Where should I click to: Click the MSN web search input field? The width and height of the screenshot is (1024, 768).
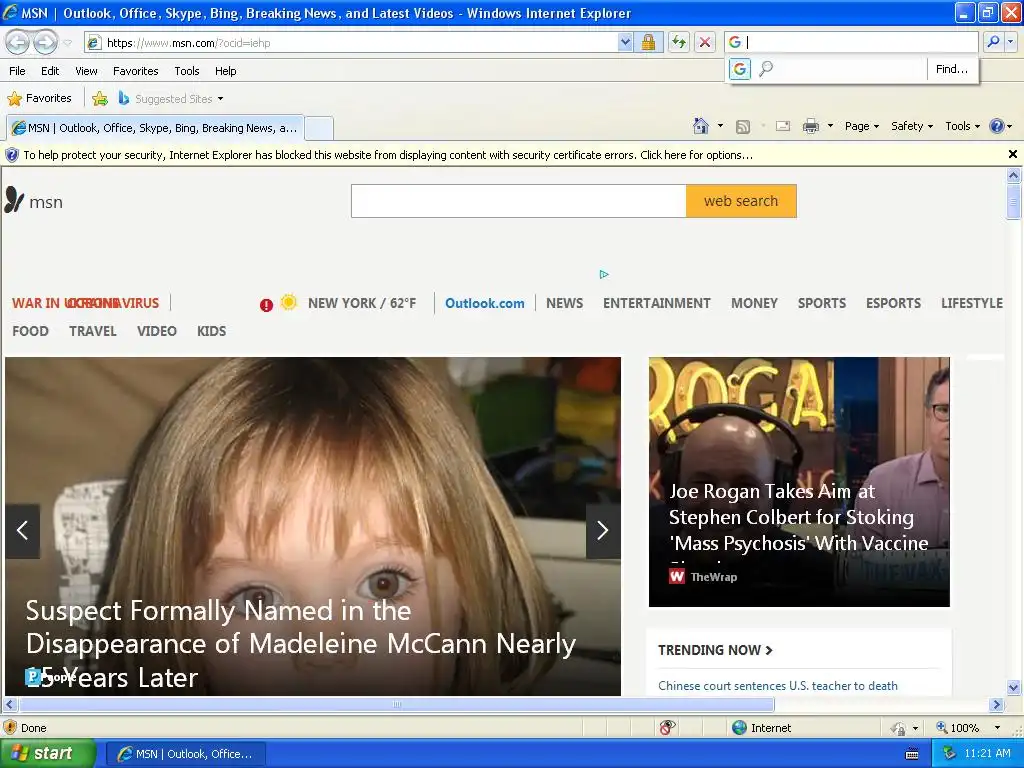pyautogui.click(x=519, y=201)
